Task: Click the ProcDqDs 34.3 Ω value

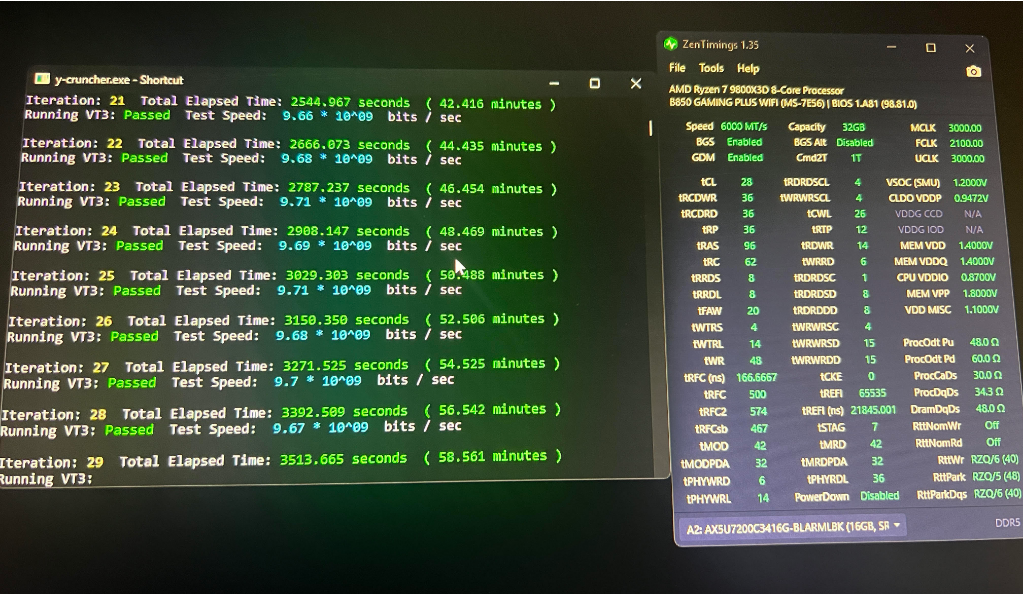Action: 988,392
